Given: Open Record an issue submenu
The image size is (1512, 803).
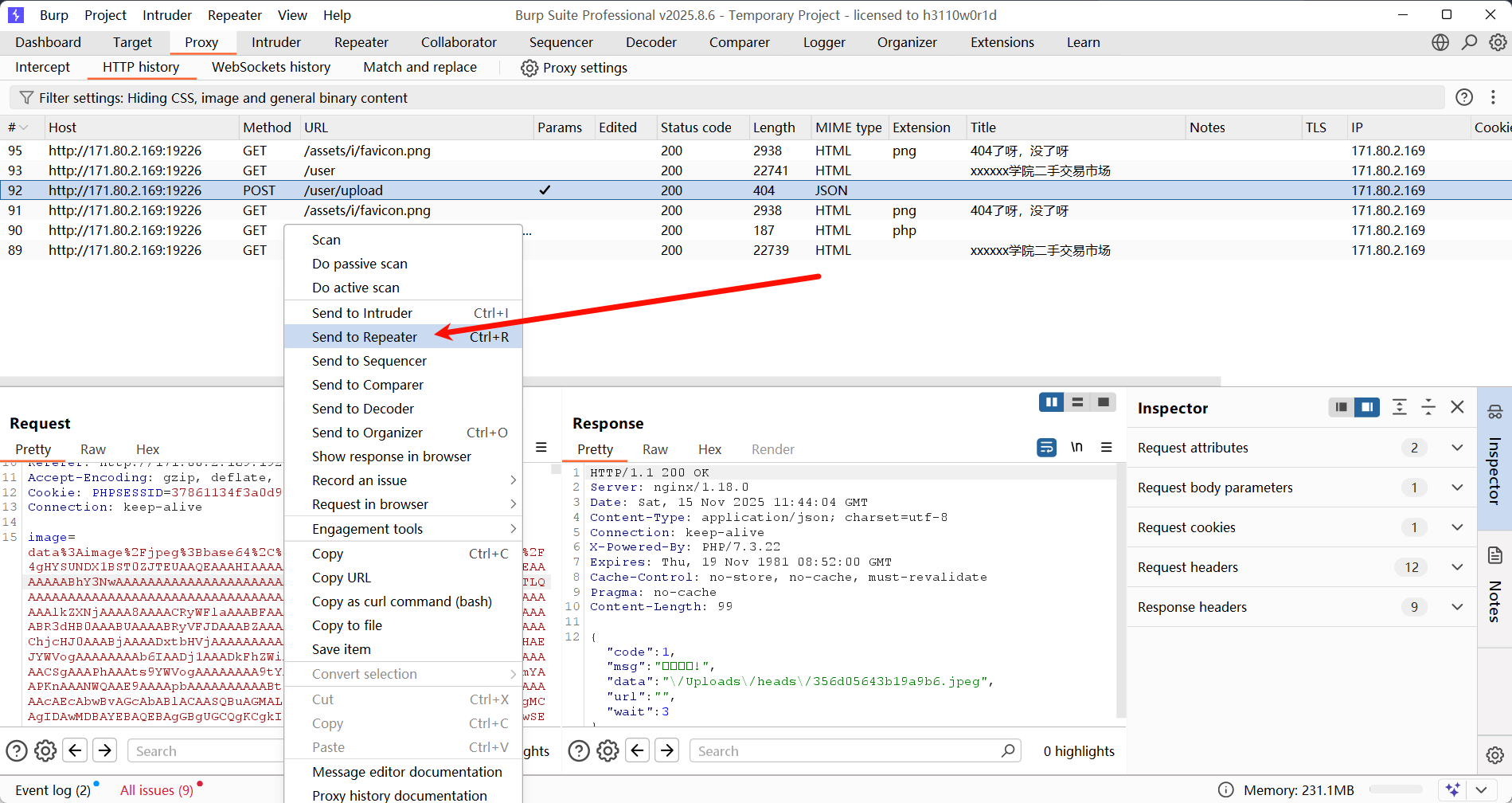Looking at the screenshot, I should pyautogui.click(x=403, y=480).
